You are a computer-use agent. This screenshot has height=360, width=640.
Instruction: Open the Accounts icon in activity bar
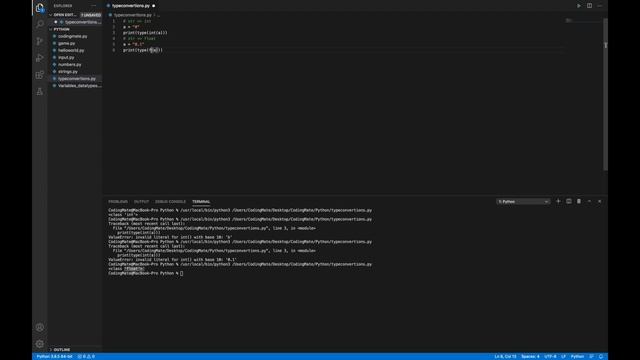pyautogui.click(x=40, y=327)
